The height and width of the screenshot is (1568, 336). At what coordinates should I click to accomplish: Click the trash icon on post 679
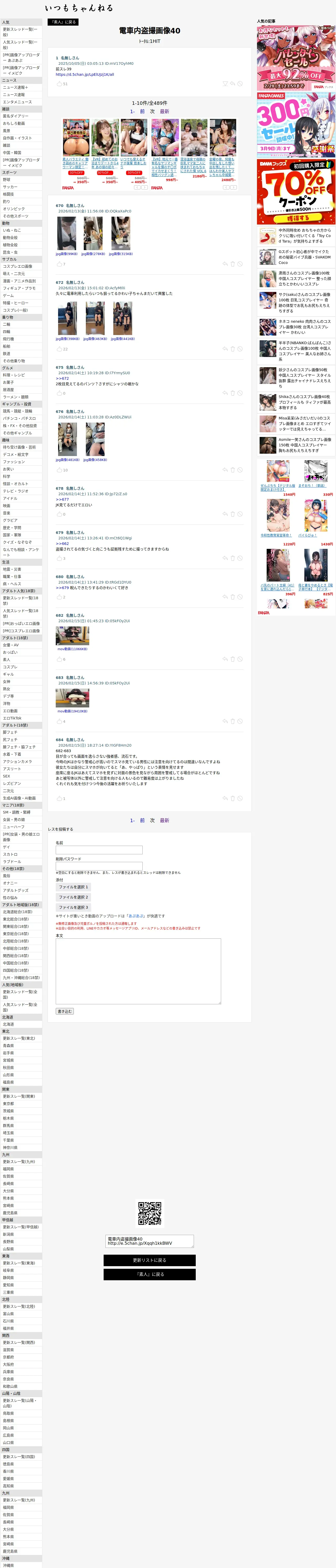point(232,558)
